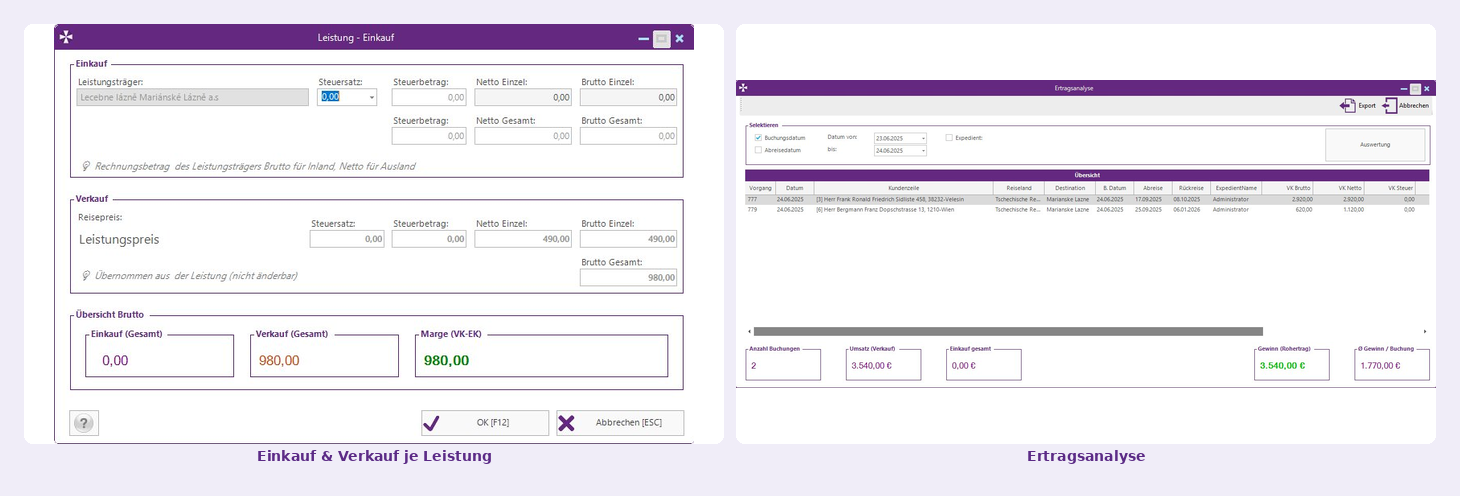Click the Leistungsträger field

[193, 97]
